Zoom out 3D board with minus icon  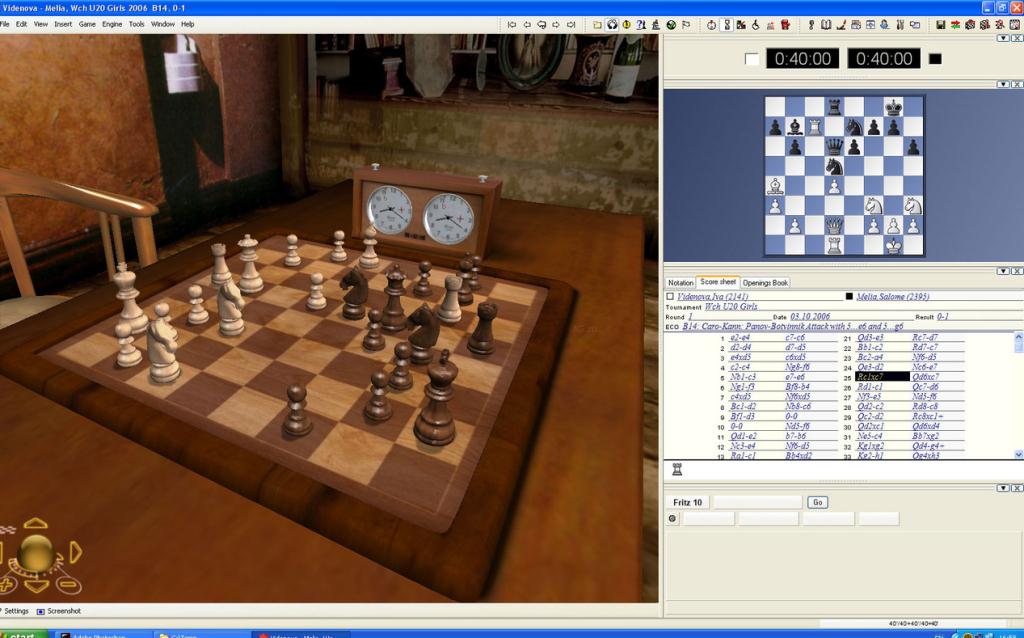tap(67, 585)
